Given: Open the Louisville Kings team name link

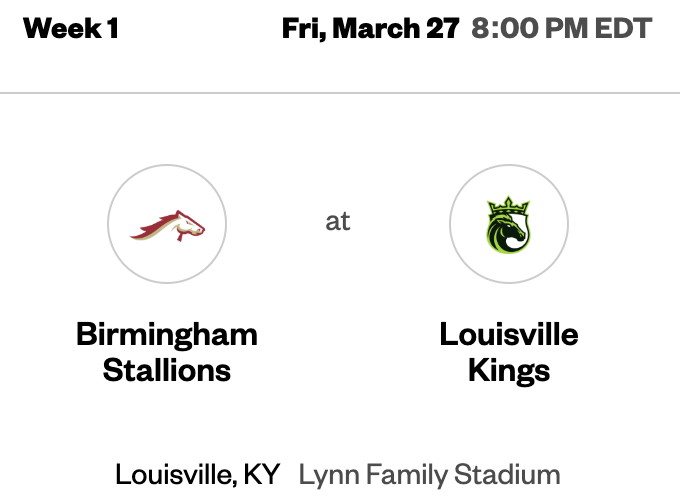Looking at the screenshot, I should click(509, 352).
